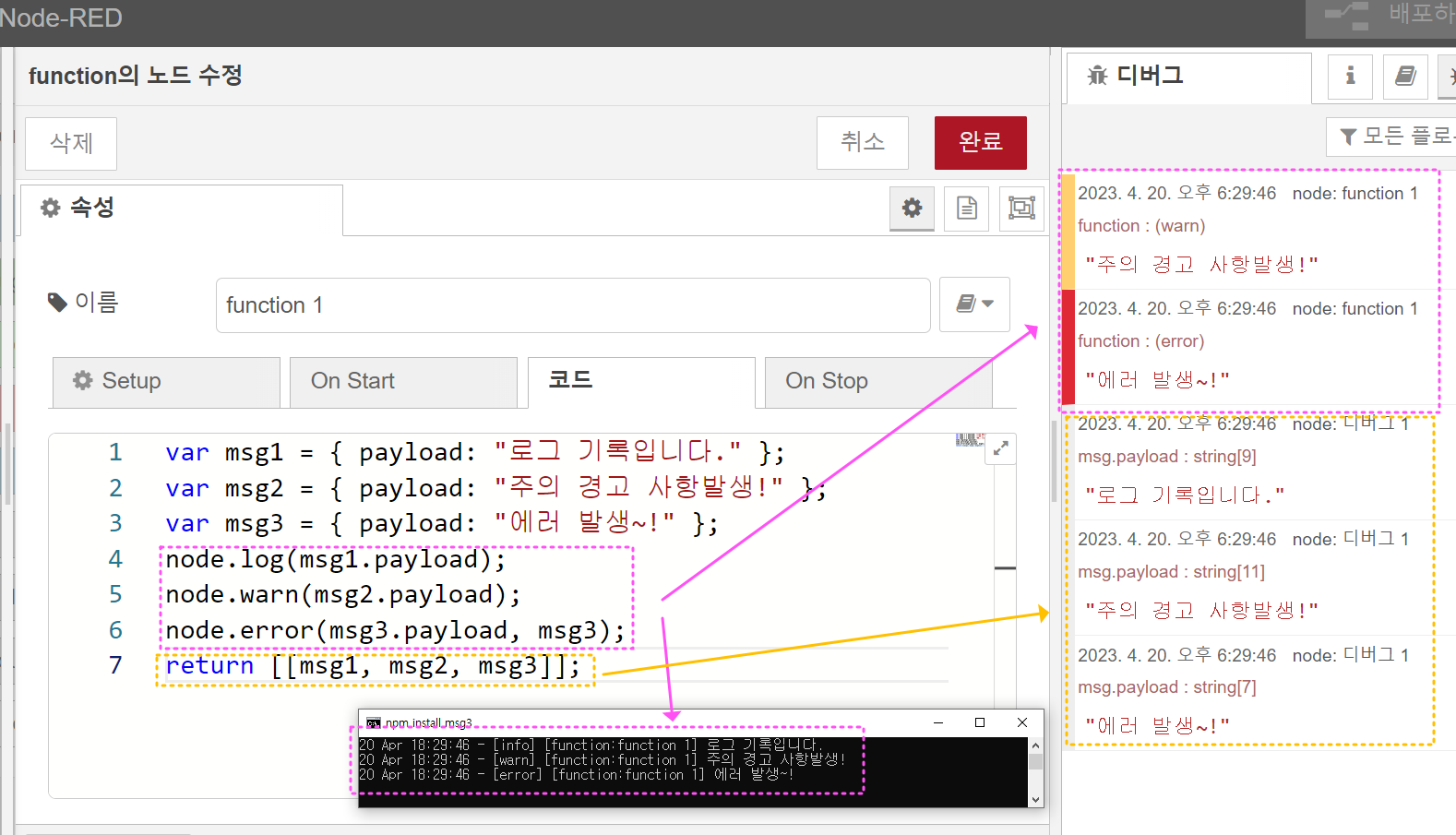Click code line 3 var msg3 declaration
Screen dimensions: 1456x835
pyautogui.click(x=442, y=523)
